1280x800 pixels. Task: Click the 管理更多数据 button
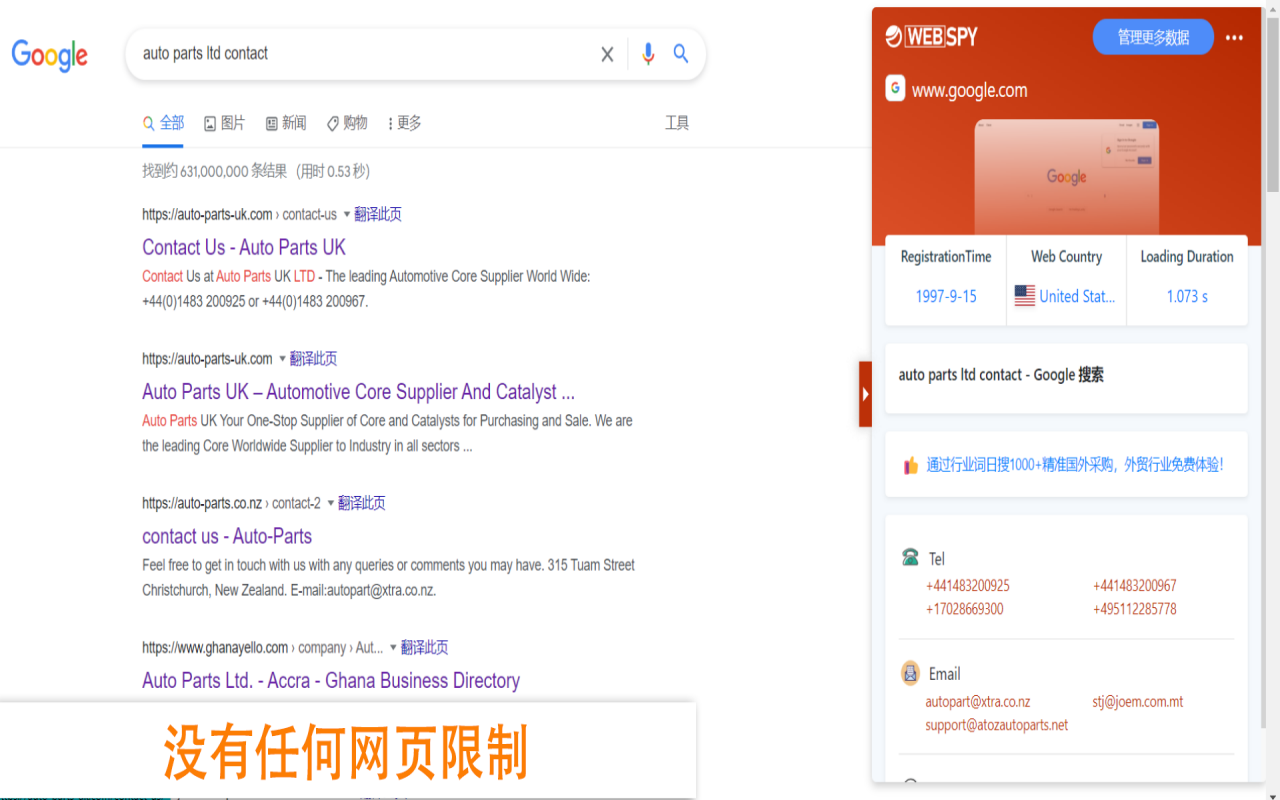[1153, 37]
